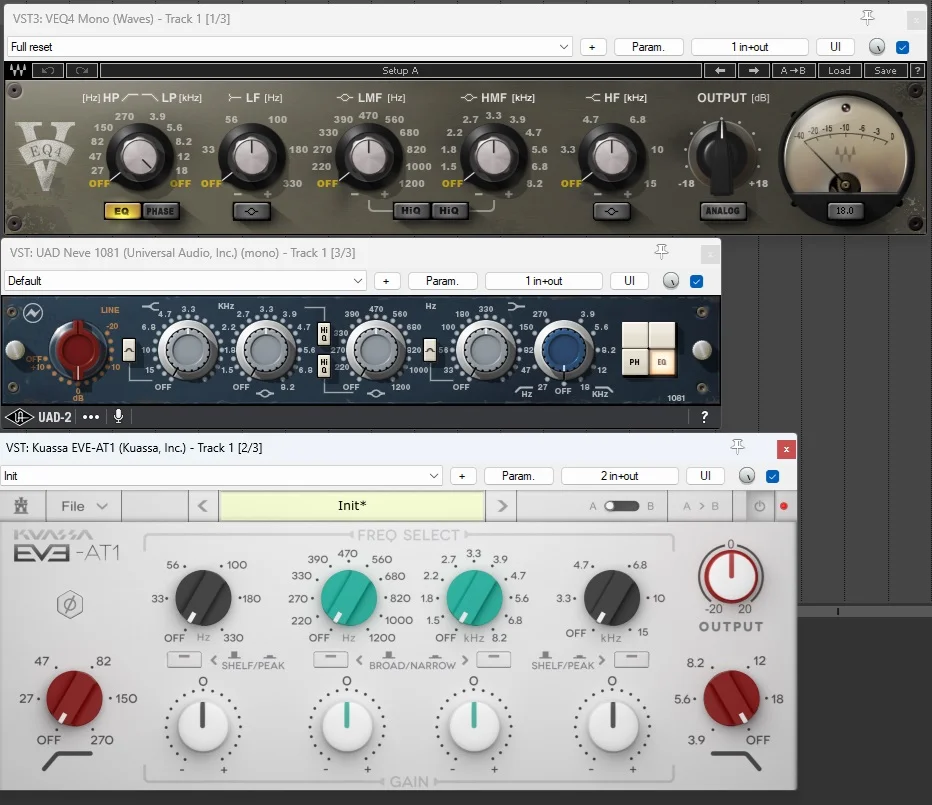Click the Kuassa A > B copy button
Viewport: 932px width, 805px height.
click(701, 506)
